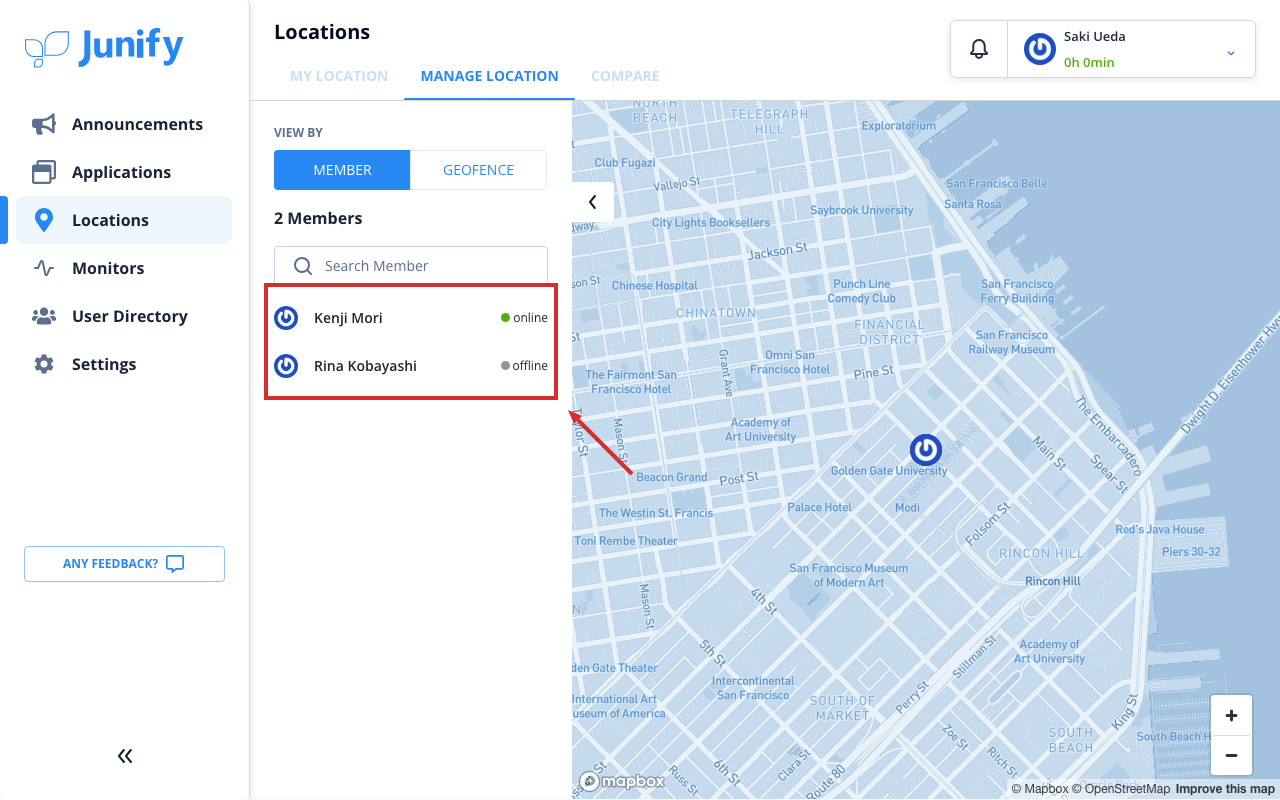Click Rina Kobayashi's offline status
This screenshot has width=1280, height=800.
(524, 366)
